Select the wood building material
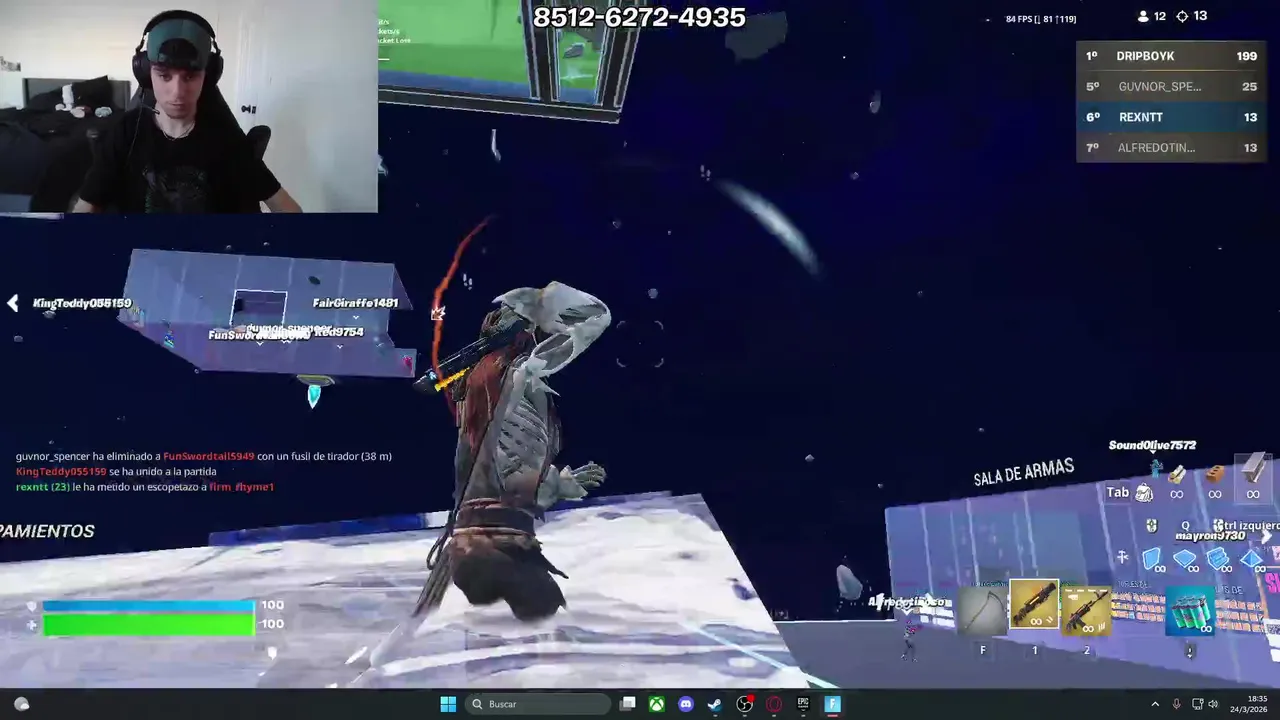Image resolution: width=1280 pixels, height=720 pixels. coord(1177,476)
